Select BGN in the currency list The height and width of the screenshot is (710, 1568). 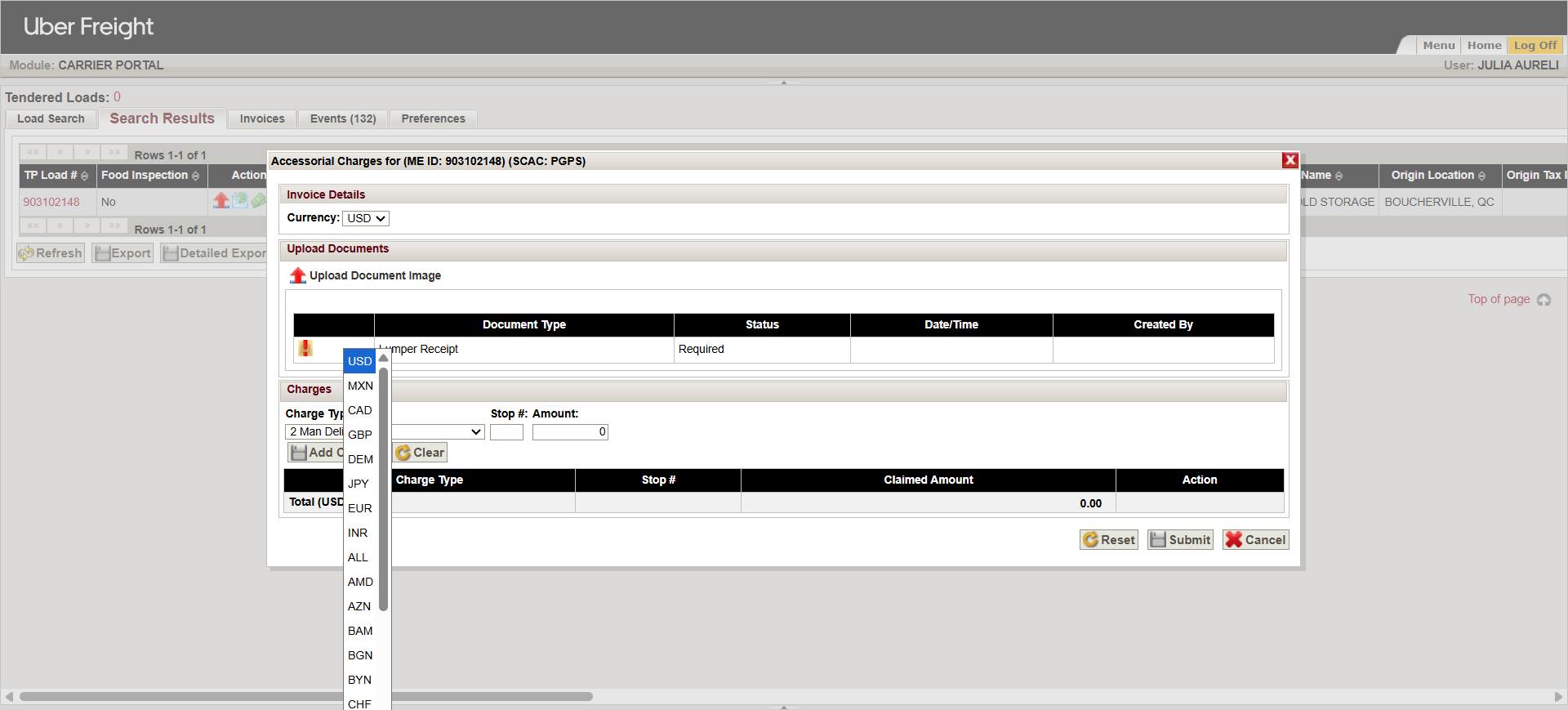359,655
